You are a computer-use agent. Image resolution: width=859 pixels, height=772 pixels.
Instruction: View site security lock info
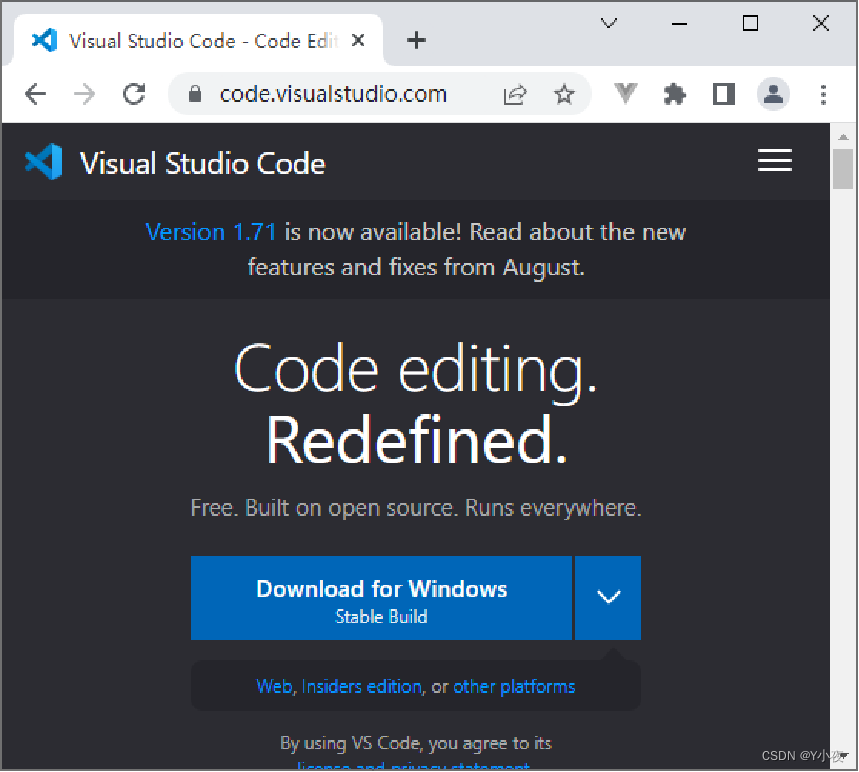point(194,94)
